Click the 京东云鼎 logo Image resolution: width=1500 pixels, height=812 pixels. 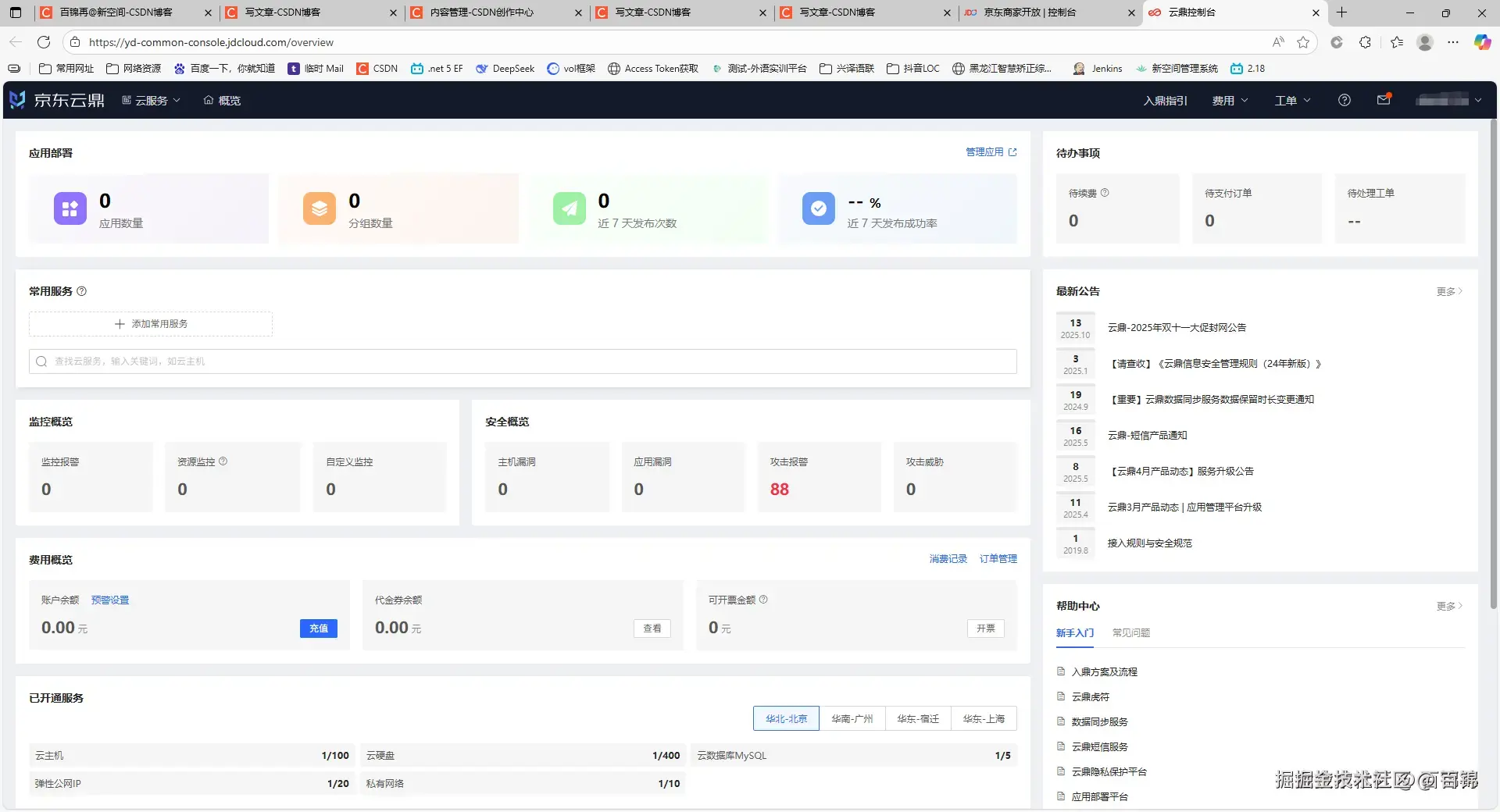pos(55,100)
